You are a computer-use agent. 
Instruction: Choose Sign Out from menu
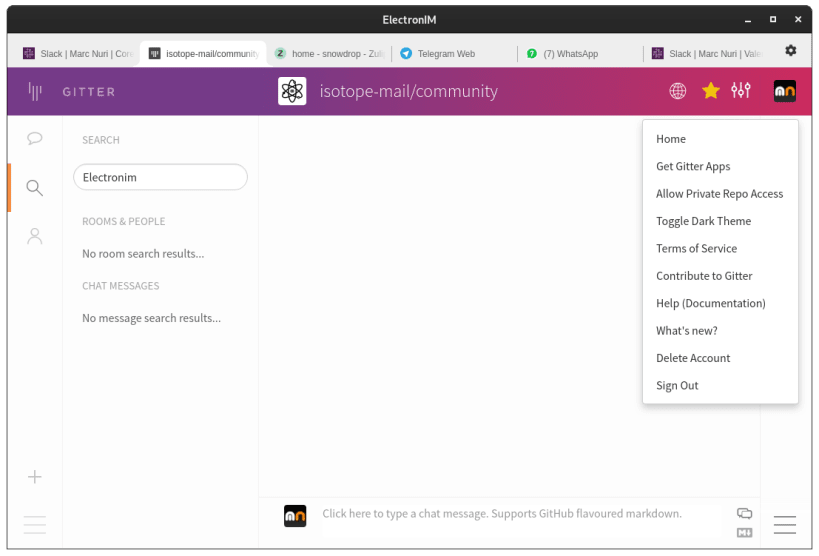pos(720,386)
